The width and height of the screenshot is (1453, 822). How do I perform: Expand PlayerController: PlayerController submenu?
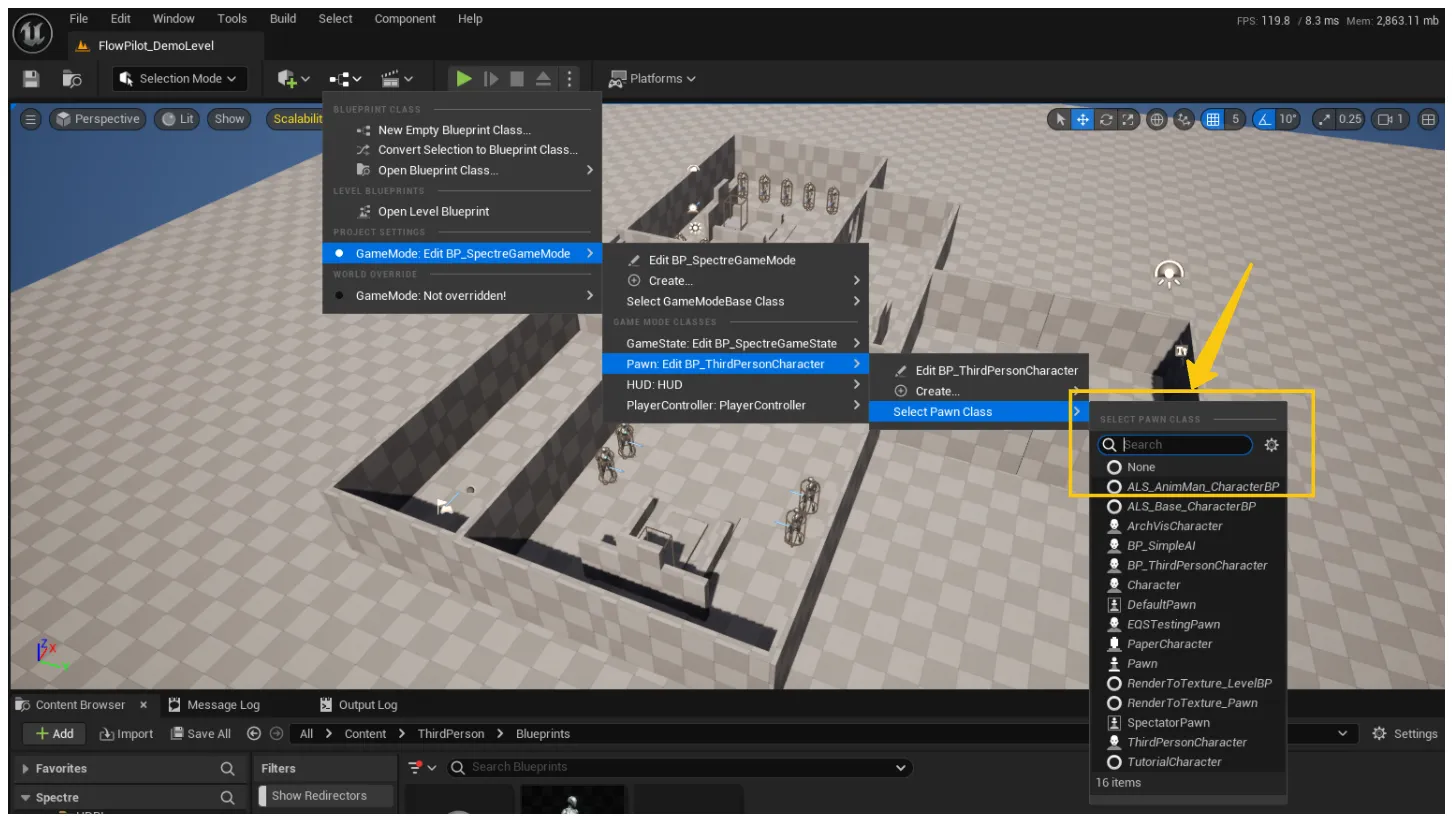735,405
